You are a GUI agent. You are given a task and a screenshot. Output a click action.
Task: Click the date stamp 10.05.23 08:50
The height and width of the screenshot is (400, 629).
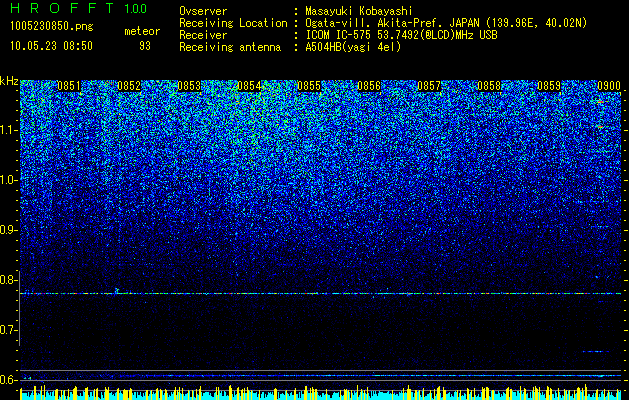pos(52,46)
